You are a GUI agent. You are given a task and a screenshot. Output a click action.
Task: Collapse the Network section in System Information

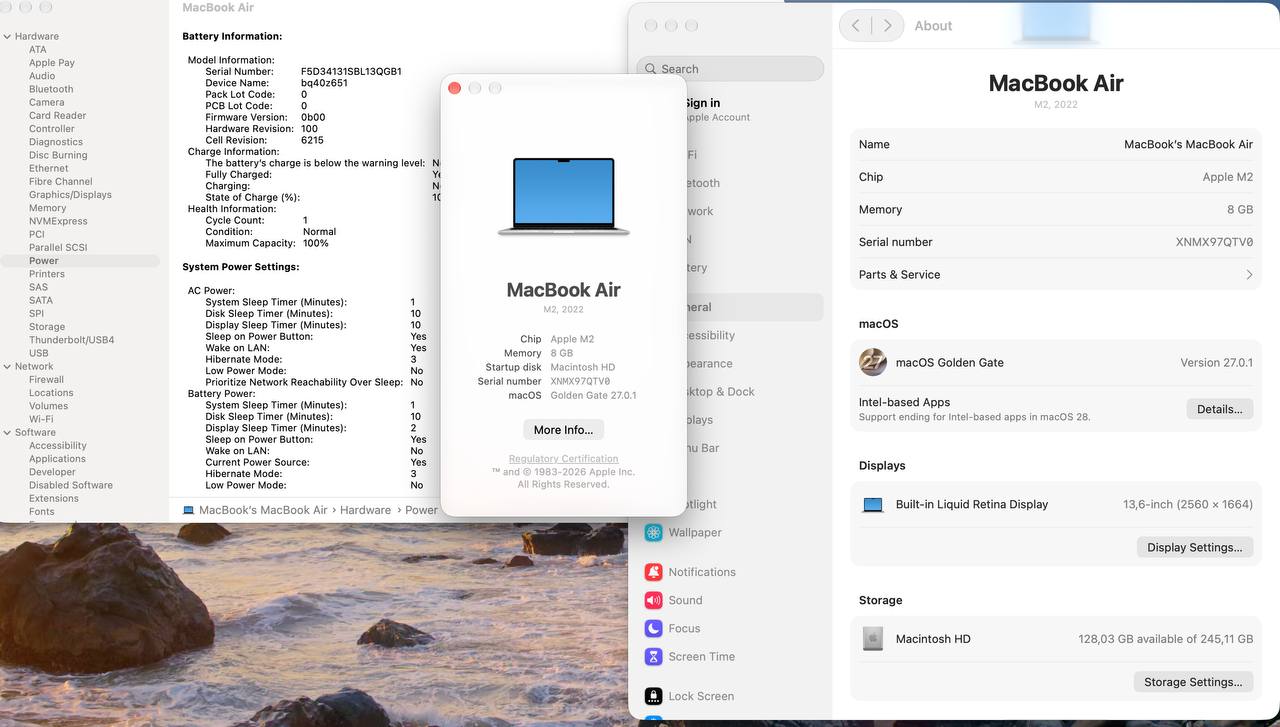point(6,367)
